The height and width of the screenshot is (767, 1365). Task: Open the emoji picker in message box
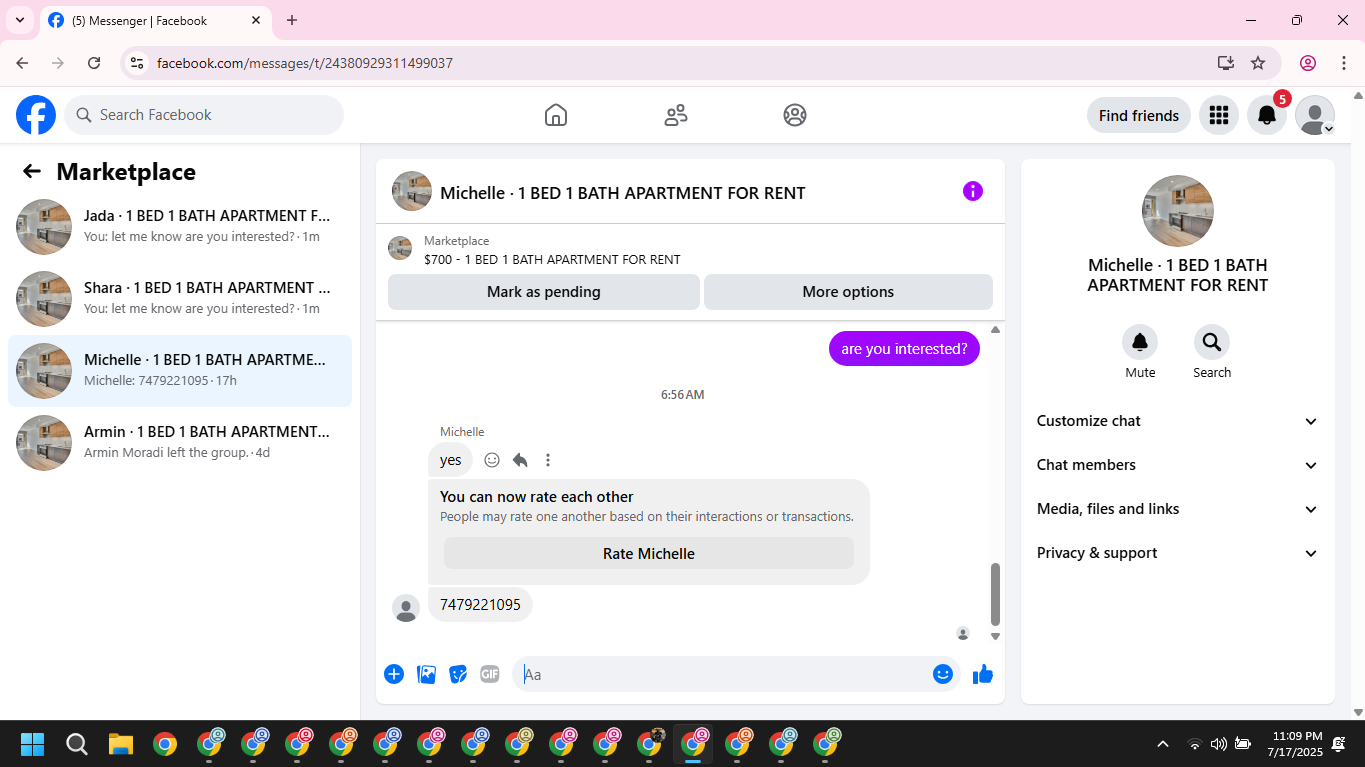pos(942,674)
